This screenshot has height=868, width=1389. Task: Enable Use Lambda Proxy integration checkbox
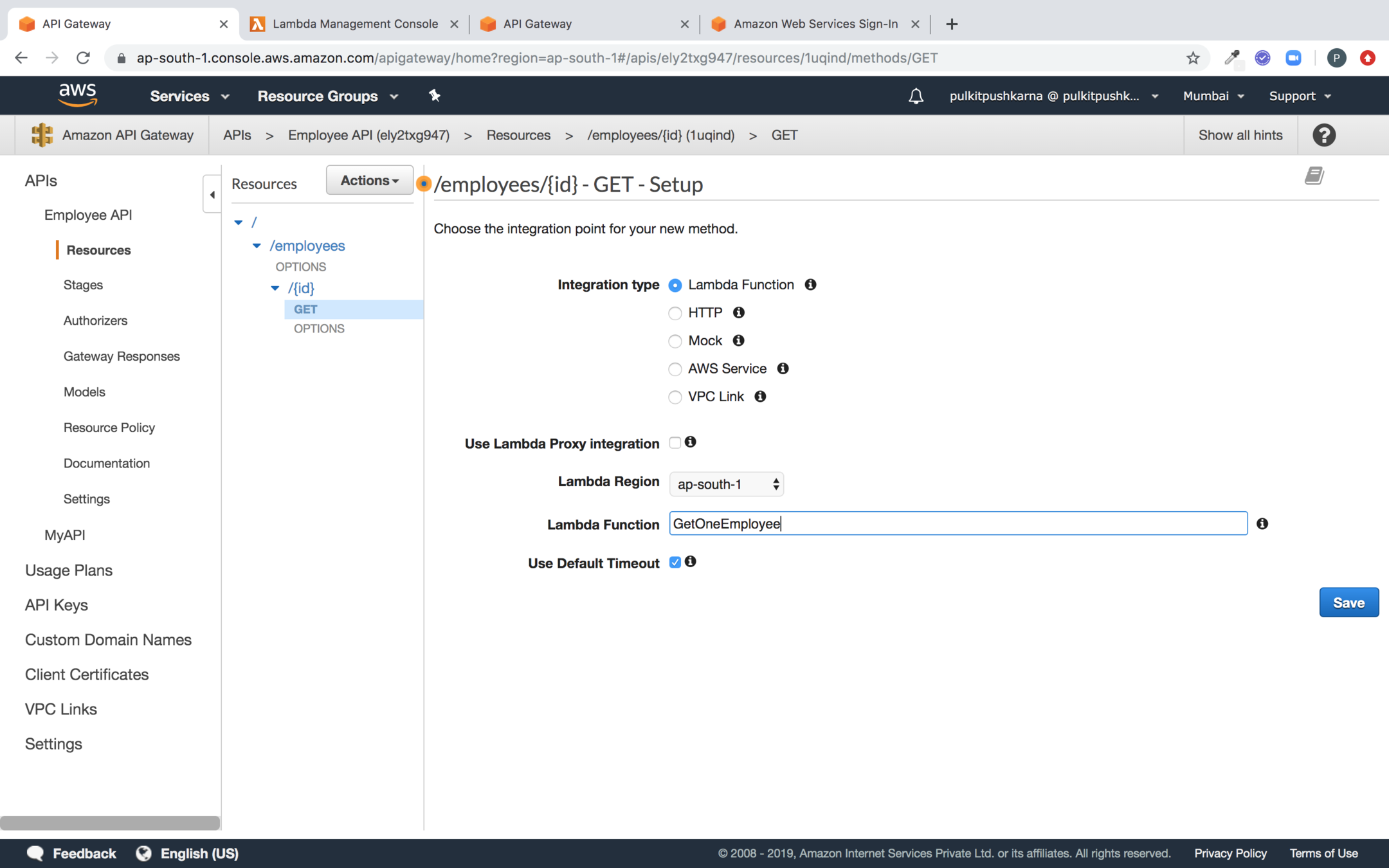(675, 442)
